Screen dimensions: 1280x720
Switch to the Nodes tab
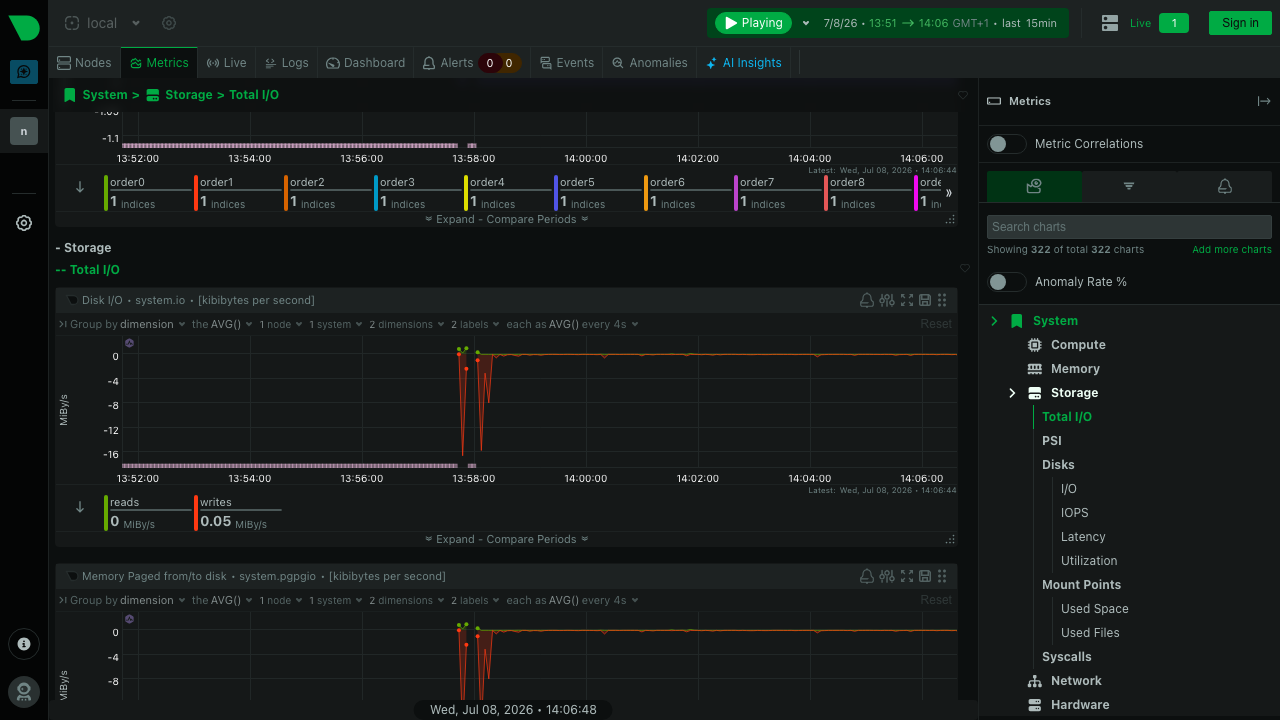85,63
